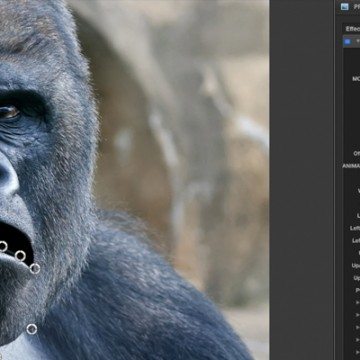Viewport: 360px width, 360px height.
Task: Select the control point on the gorilla's chin
Action: click(x=32, y=329)
